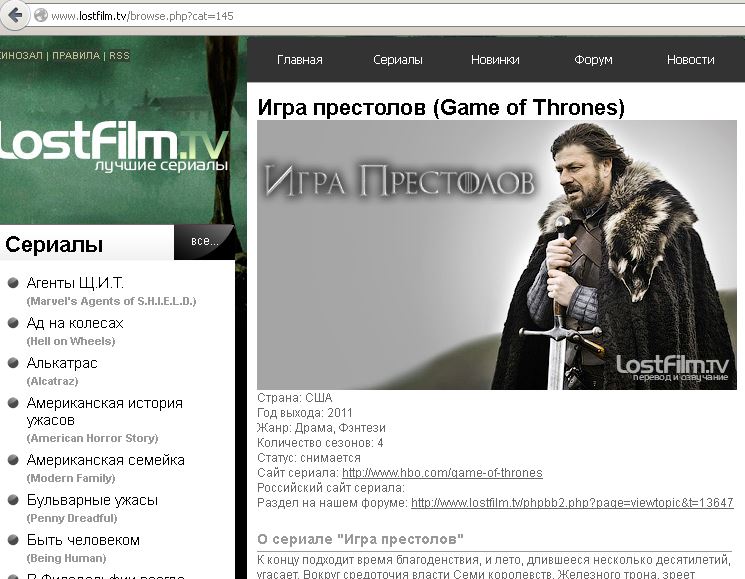This screenshot has height=579, width=745.
Task: Click the RSS link in header
Action: (119, 56)
